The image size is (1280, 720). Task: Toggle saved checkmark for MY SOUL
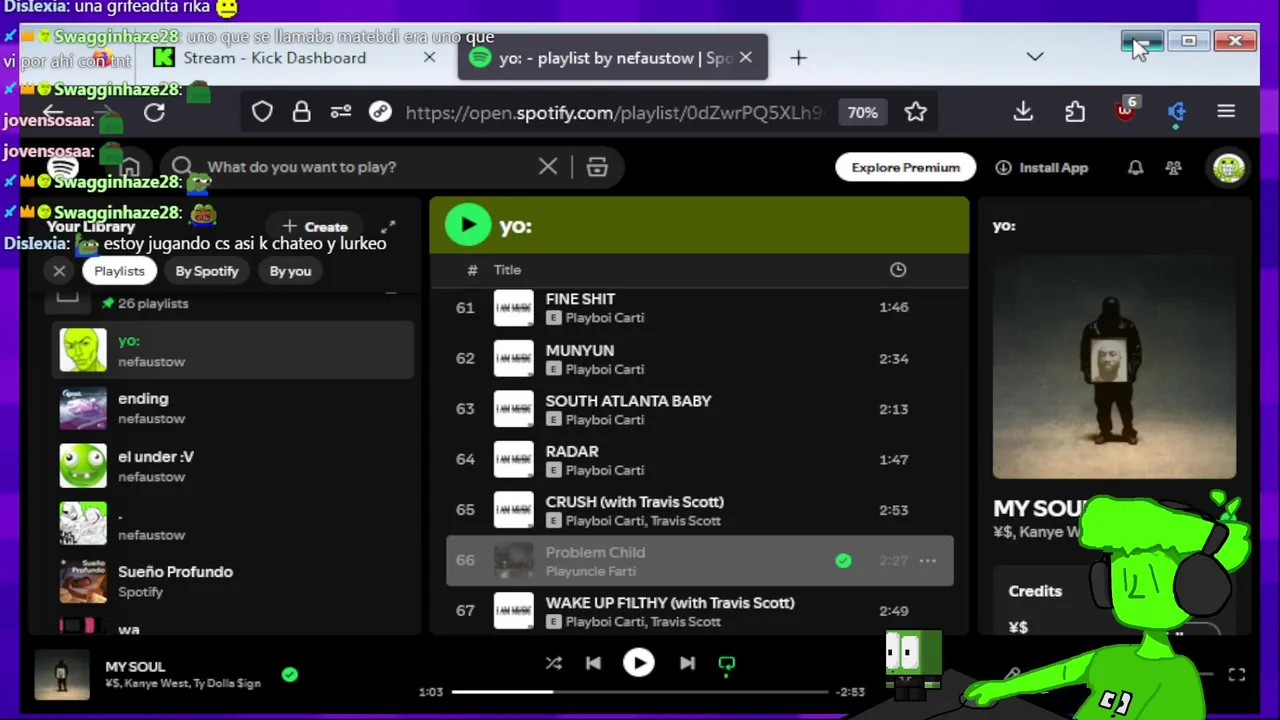pyautogui.click(x=289, y=675)
